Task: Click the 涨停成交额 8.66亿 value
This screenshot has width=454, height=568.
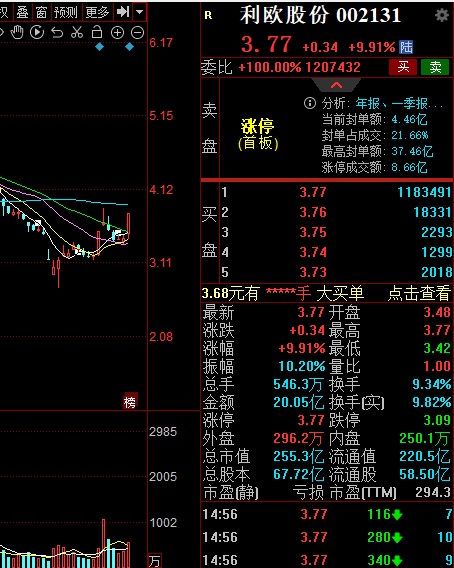Action: (409, 167)
